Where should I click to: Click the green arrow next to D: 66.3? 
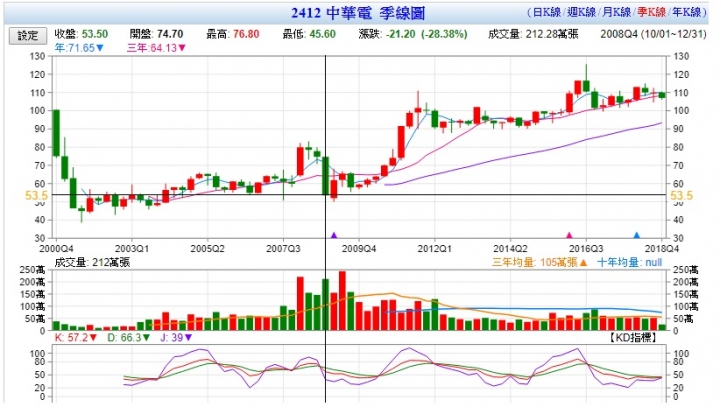[x=146, y=338]
